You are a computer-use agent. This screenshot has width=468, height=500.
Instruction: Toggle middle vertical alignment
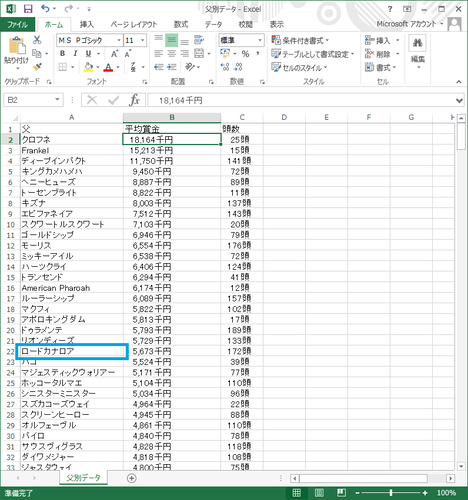pyautogui.click(x=171, y=40)
